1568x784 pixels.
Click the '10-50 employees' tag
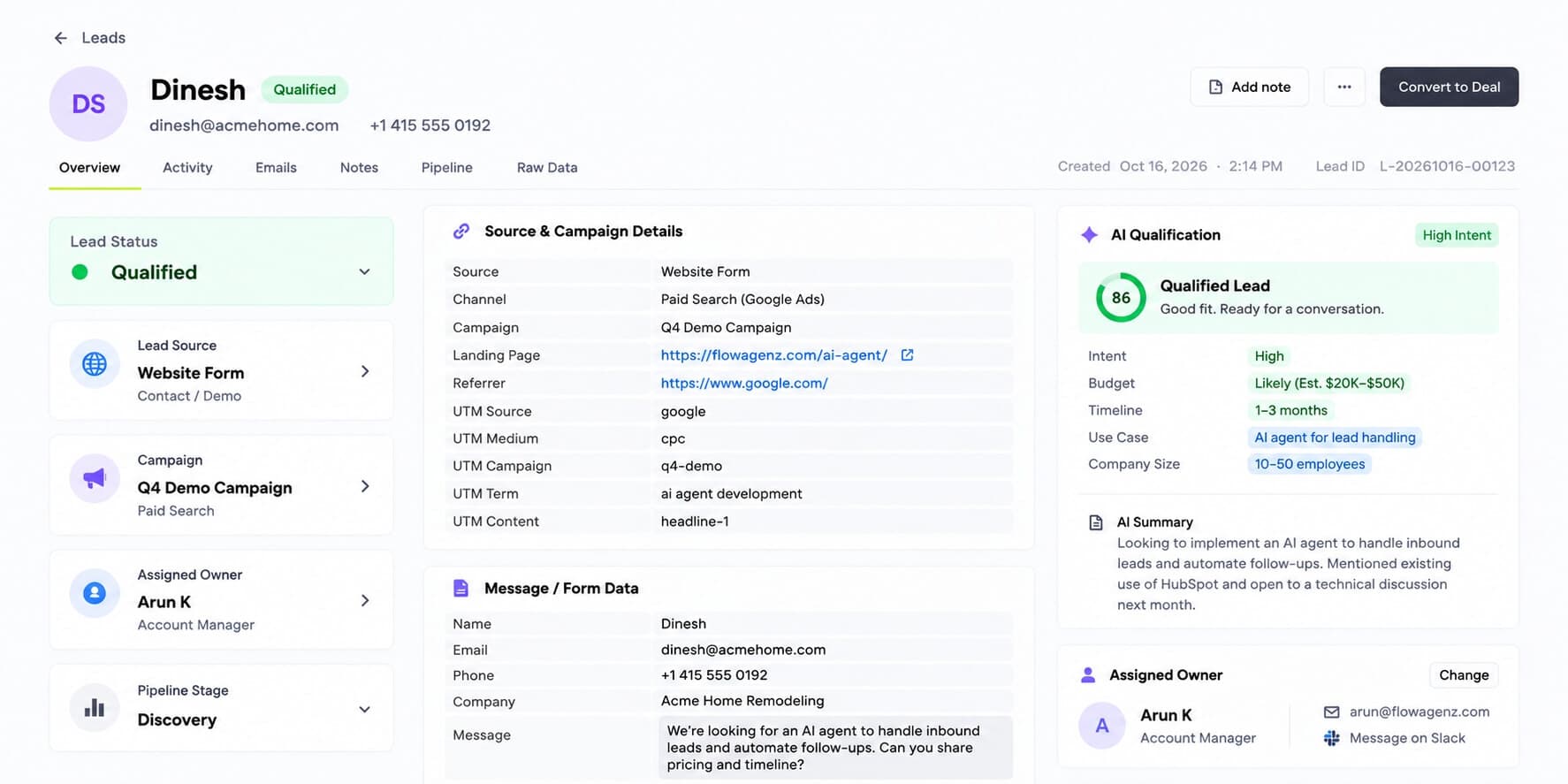(x=1309, y=464)
